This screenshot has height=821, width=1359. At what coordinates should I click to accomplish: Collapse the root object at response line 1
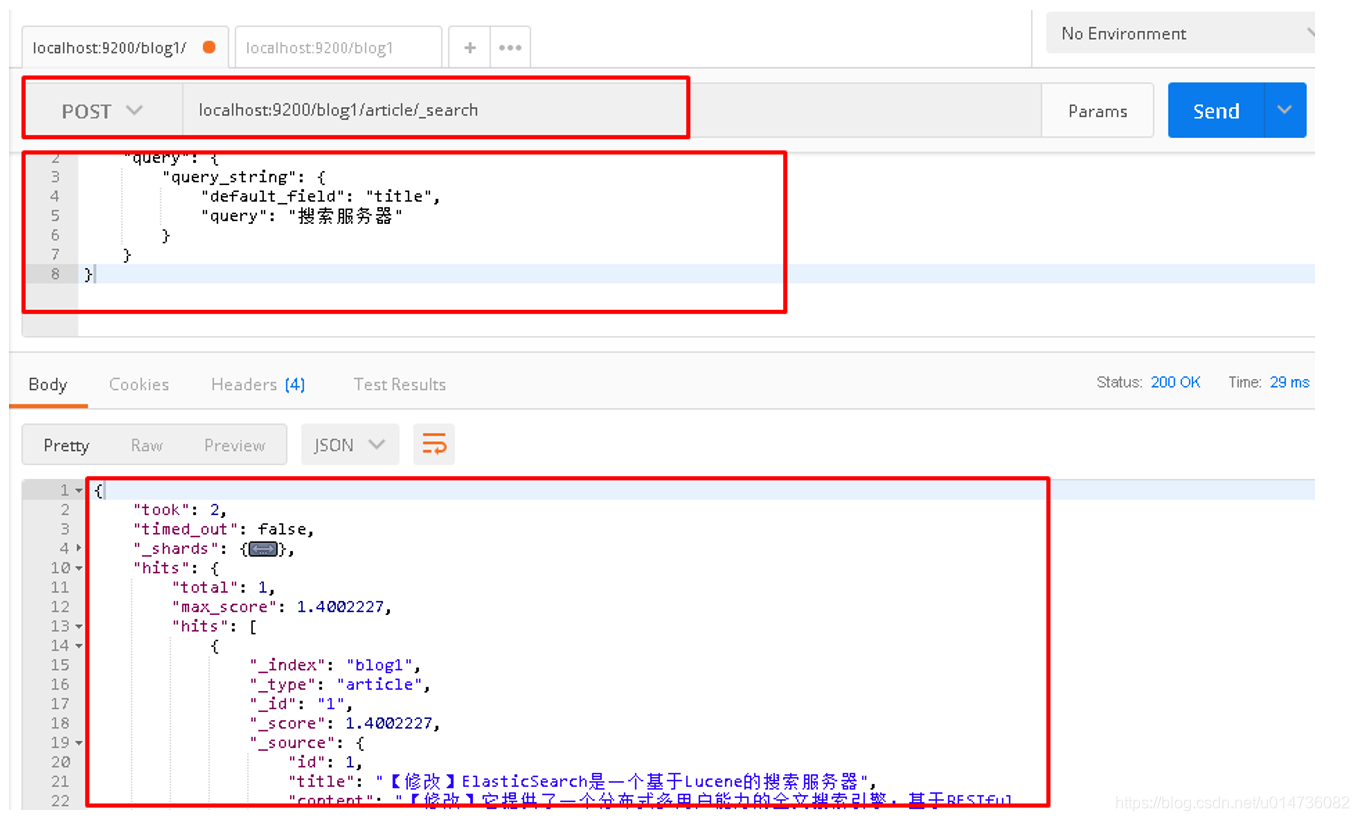click(79, 490)
